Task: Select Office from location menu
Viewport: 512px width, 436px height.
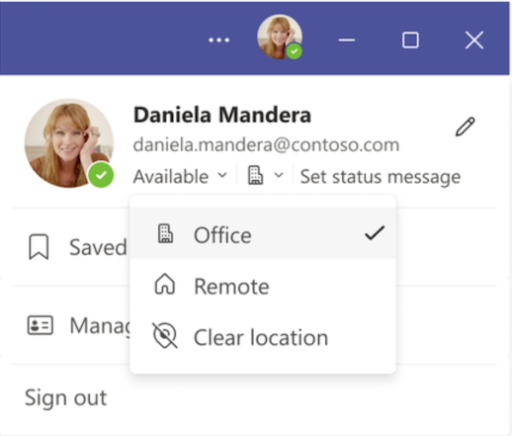Action: [x=263, y=234]
